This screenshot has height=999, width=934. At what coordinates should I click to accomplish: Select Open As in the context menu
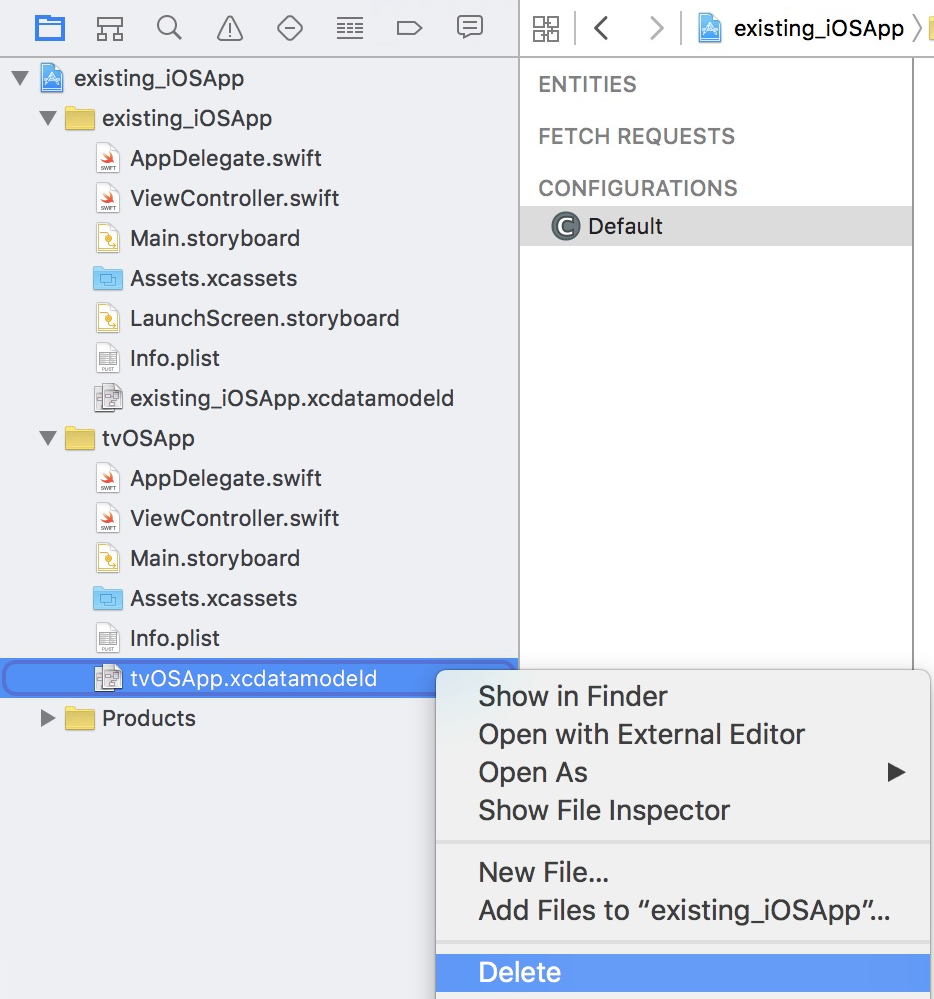tap(683, 772)
